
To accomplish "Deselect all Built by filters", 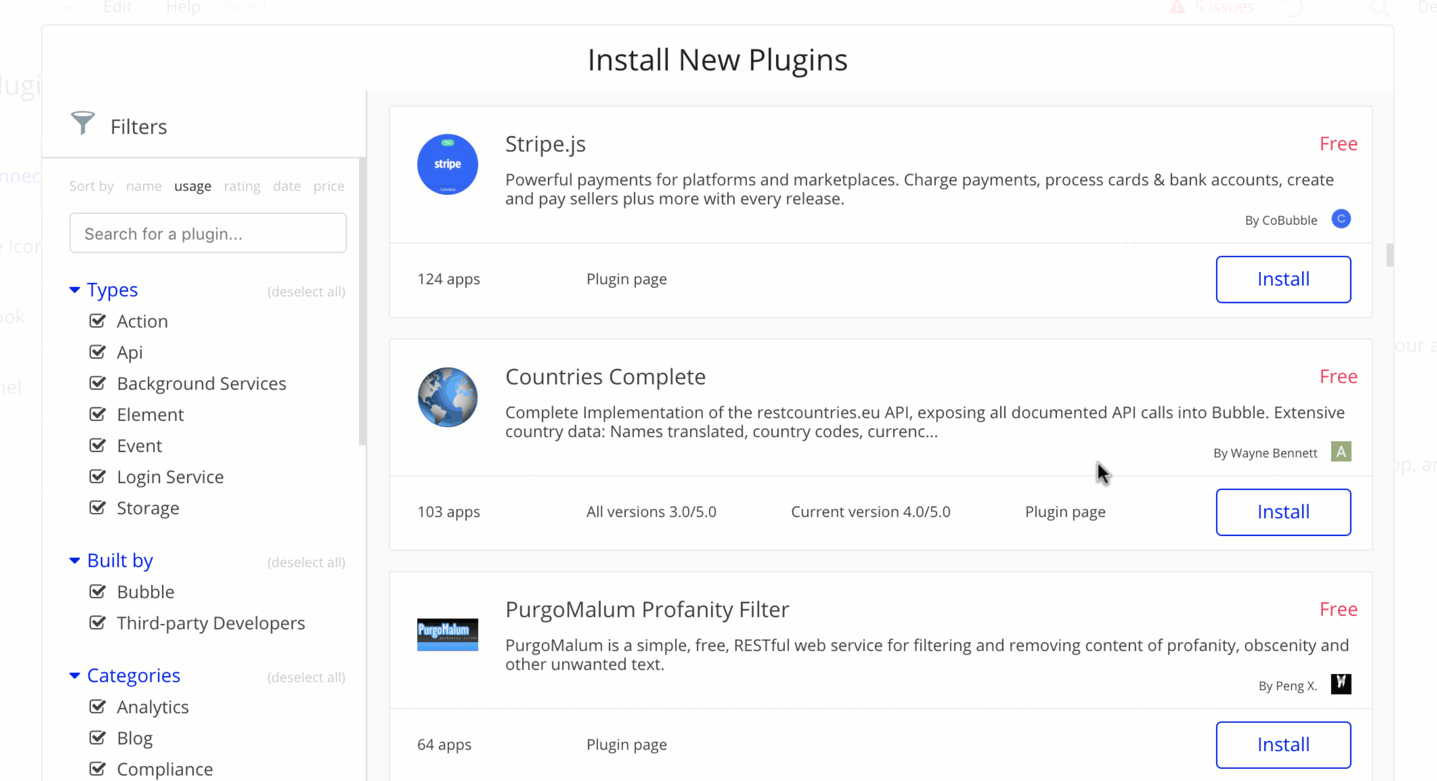I will 306,563.
